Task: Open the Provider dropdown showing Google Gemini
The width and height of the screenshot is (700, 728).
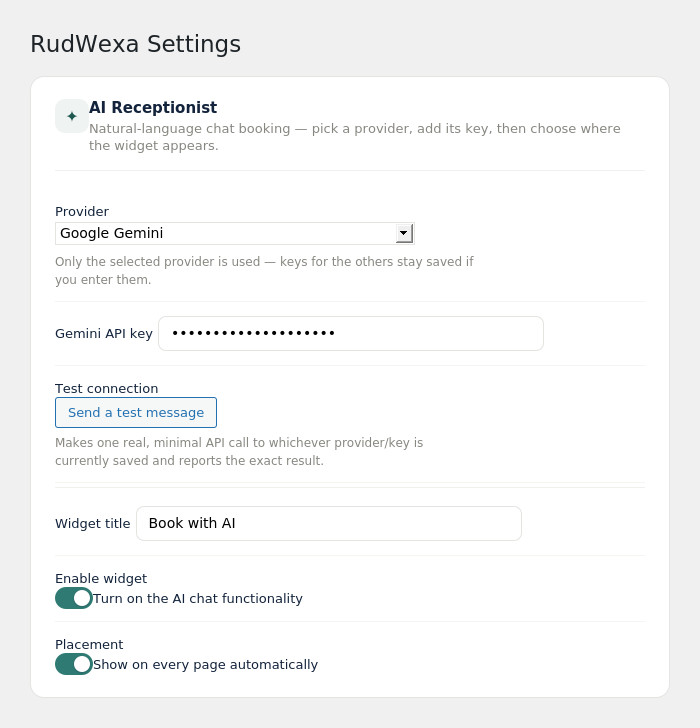Action: coord(235,233)
